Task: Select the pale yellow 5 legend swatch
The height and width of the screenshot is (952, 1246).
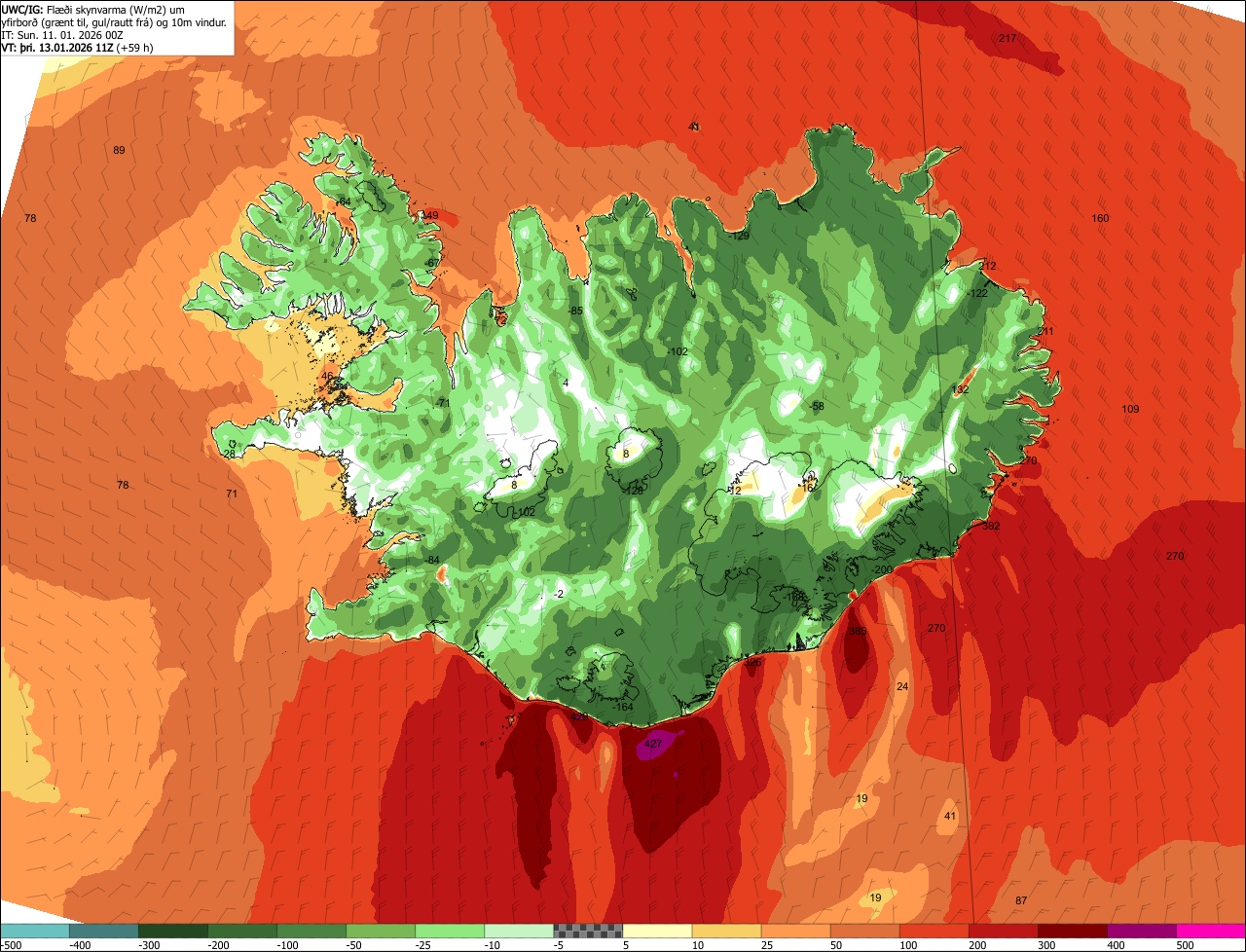Action: 657,931
